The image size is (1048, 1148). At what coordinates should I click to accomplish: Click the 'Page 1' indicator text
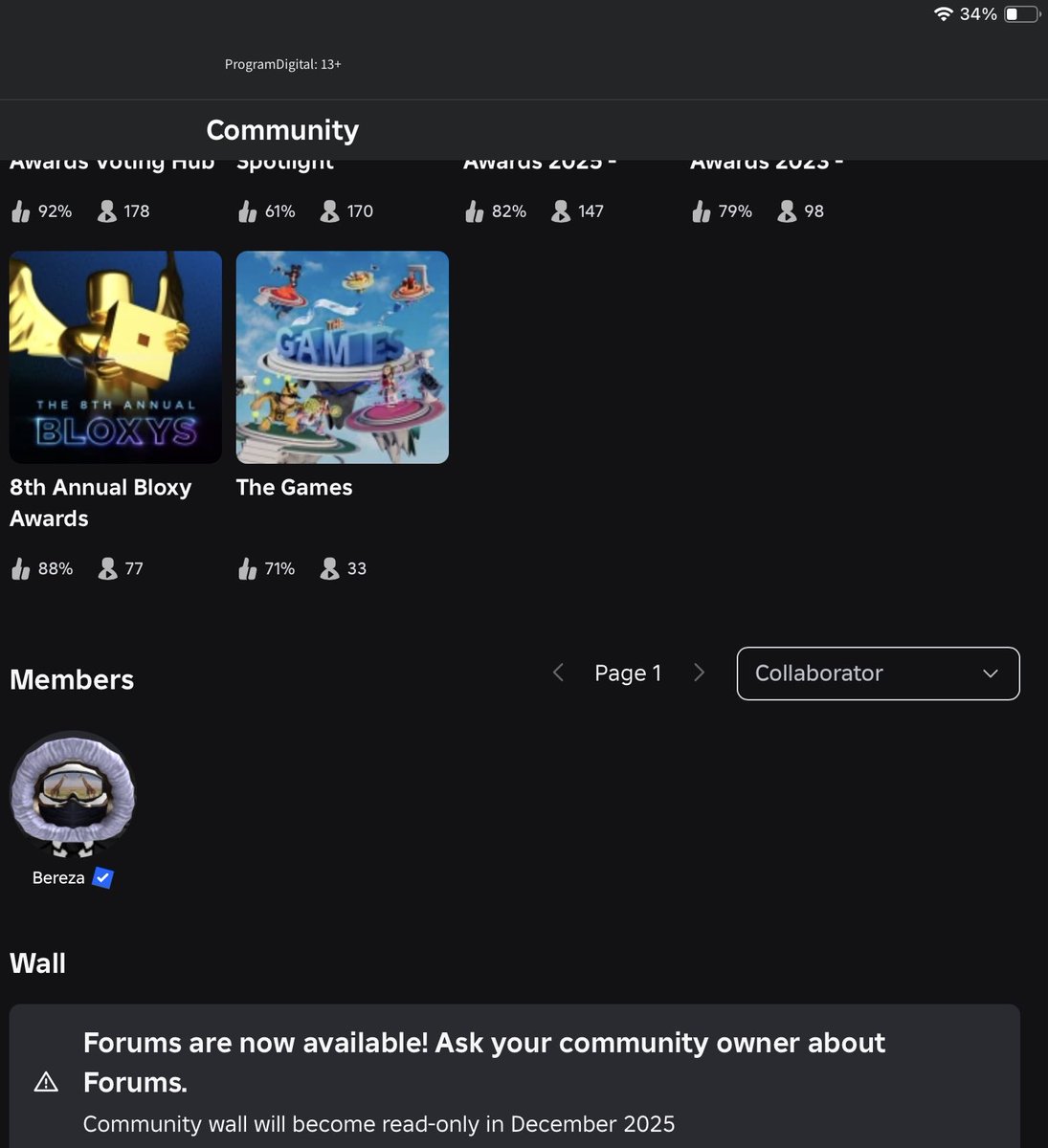pos(628,673)
